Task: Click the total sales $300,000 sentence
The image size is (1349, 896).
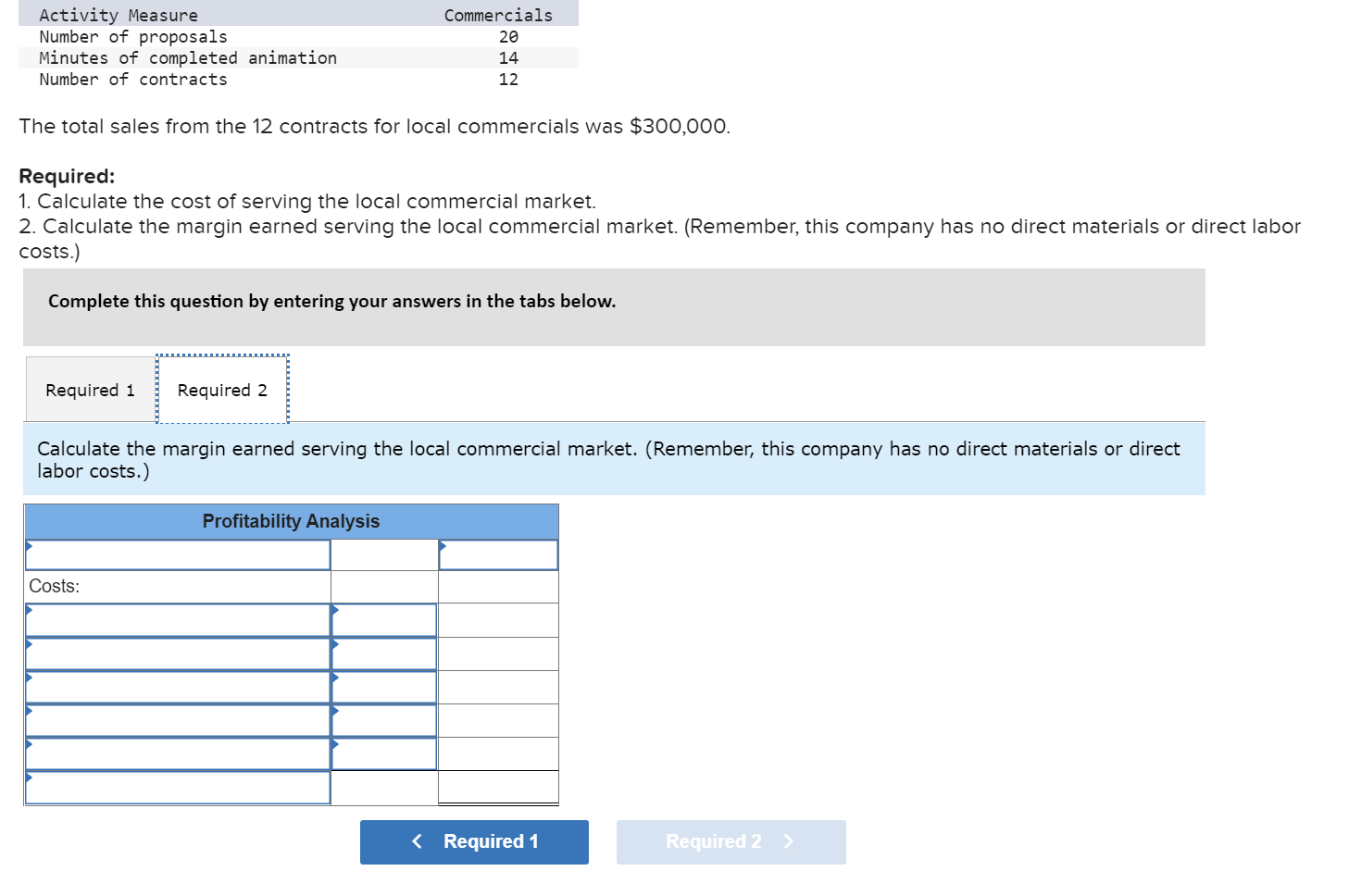Action: pos(374,127)
